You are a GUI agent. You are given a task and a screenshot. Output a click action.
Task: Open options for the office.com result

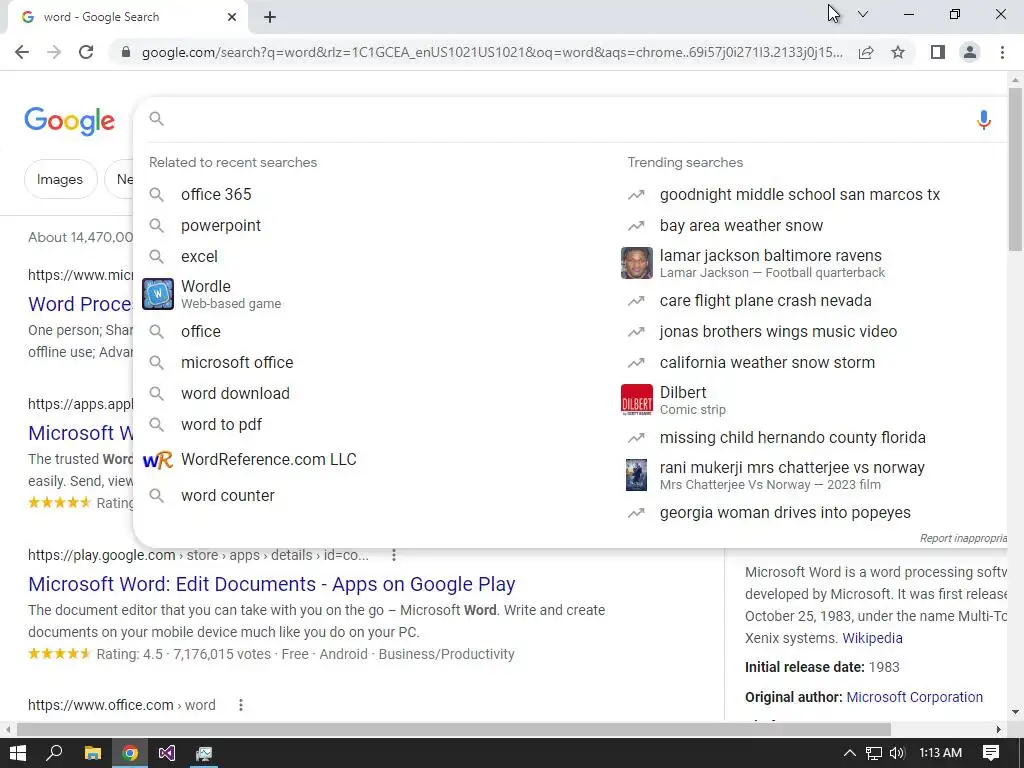coord(240,705)
